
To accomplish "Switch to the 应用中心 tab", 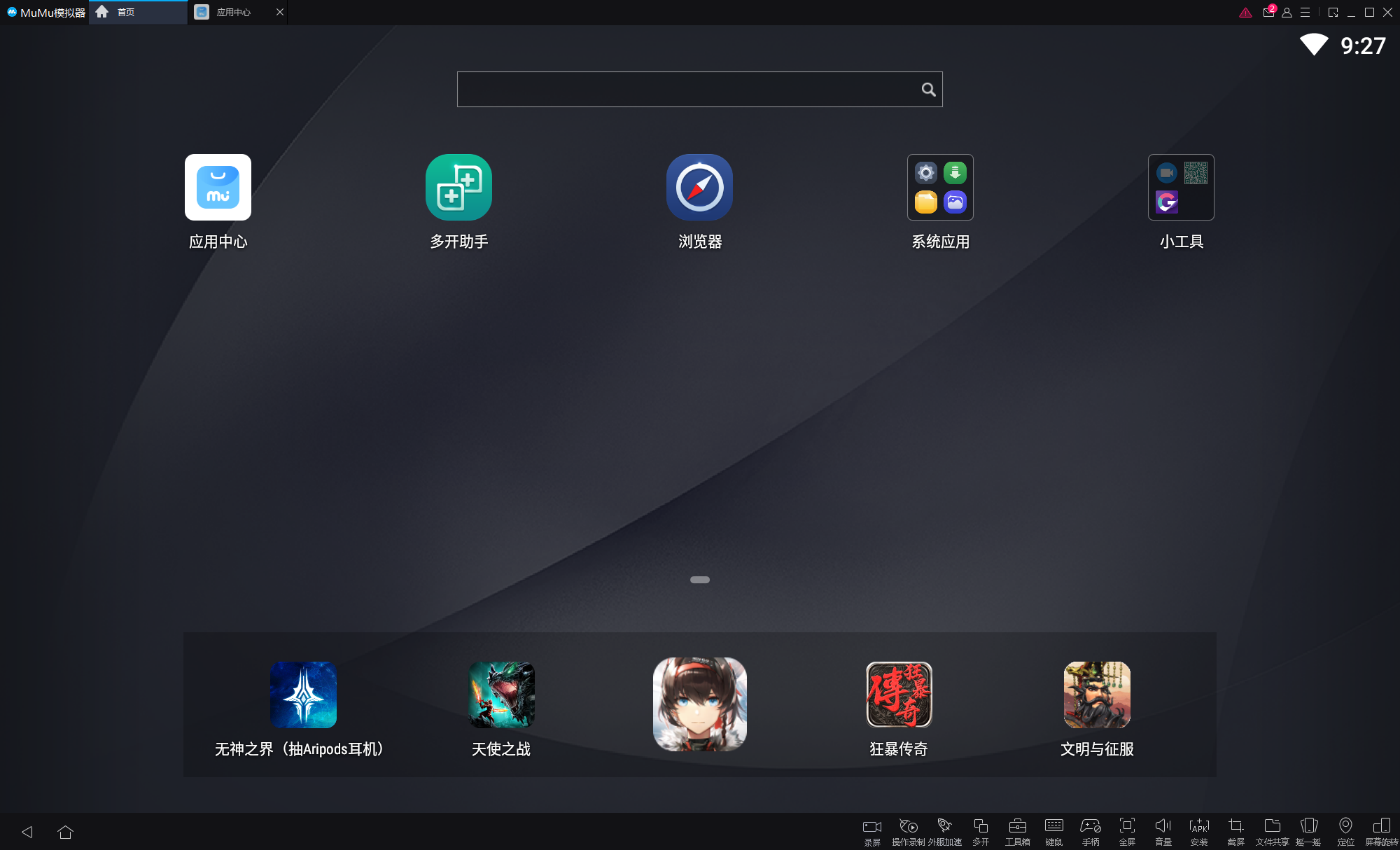I will tap(233, 13).
